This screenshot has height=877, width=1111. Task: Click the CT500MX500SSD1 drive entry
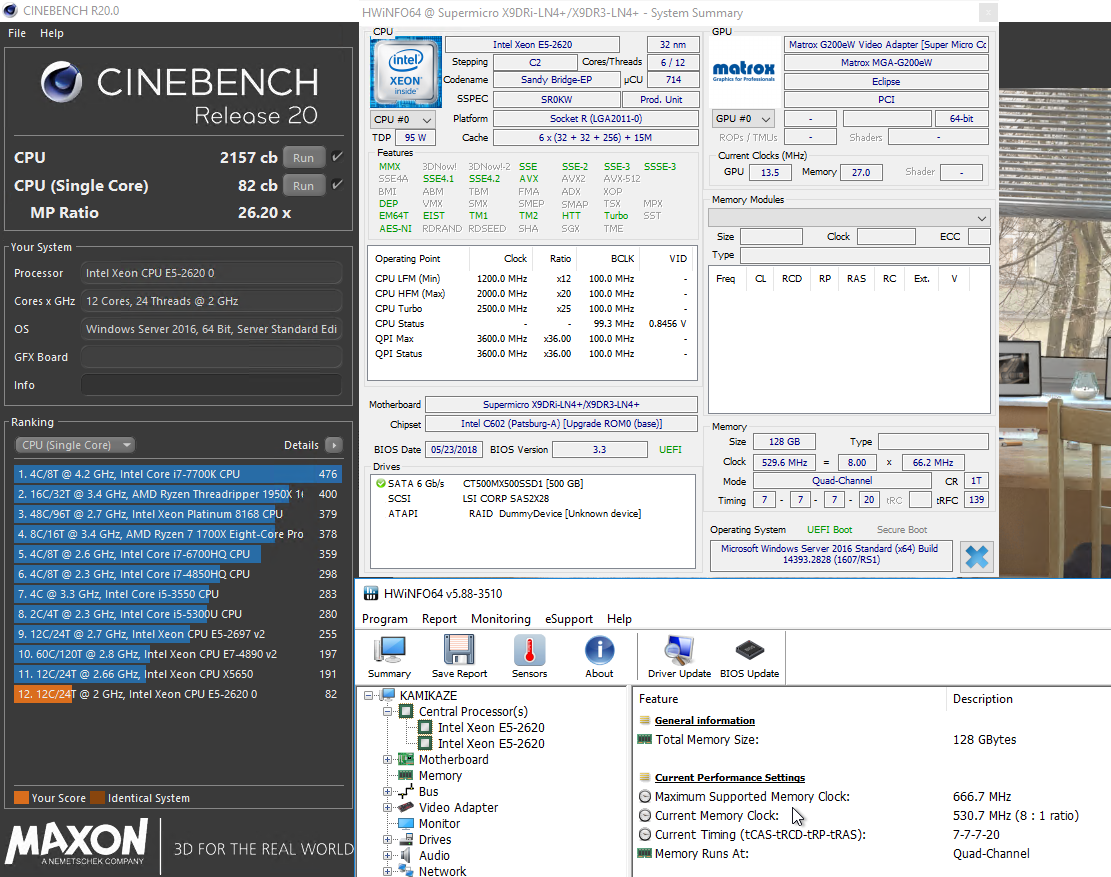(523, 483)
